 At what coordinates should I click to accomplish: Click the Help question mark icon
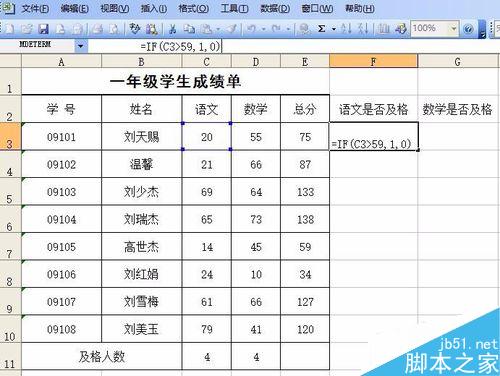(468, 29)
